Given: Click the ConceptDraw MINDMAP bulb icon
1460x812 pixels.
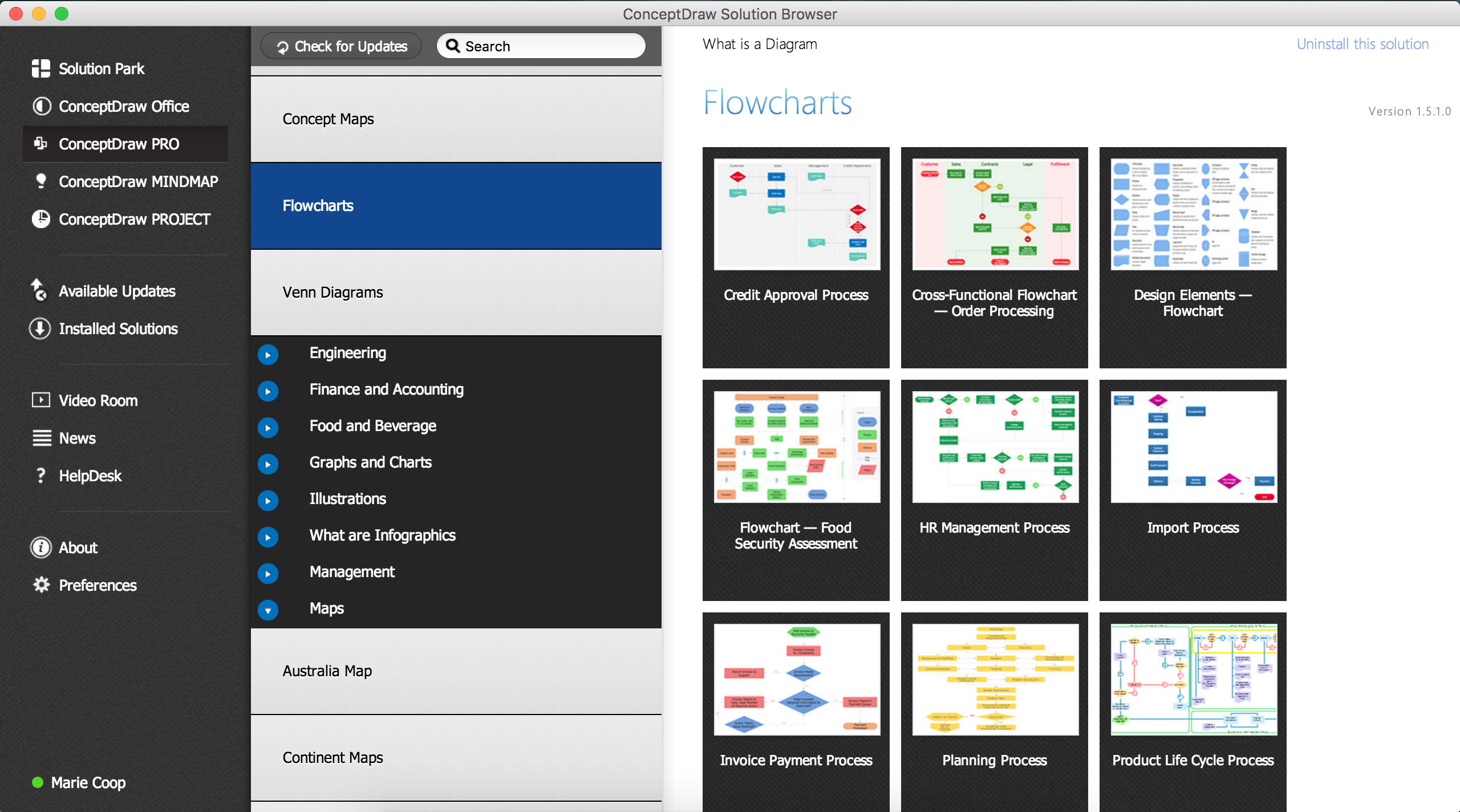Looking at the screenshot, I should pos(41,181).
